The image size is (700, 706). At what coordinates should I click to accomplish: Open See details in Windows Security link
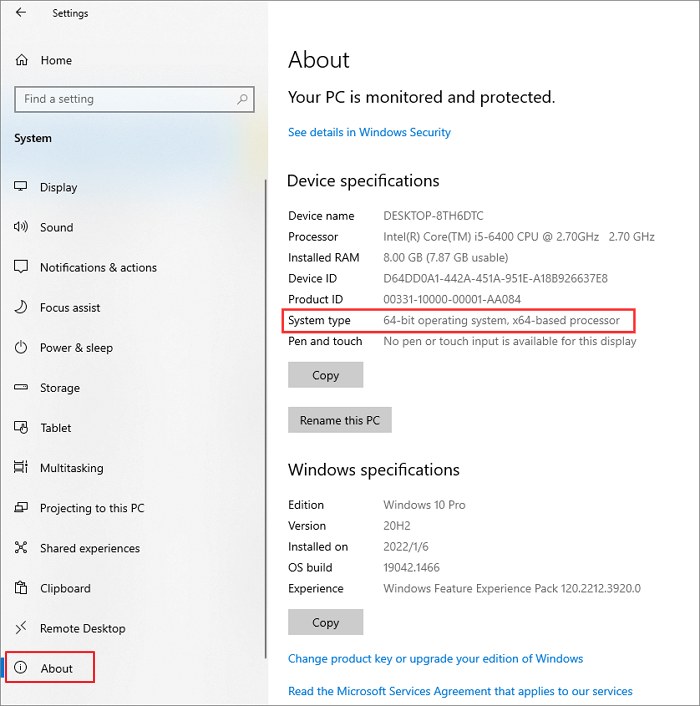pyautogui.click(x=369, y=132)
